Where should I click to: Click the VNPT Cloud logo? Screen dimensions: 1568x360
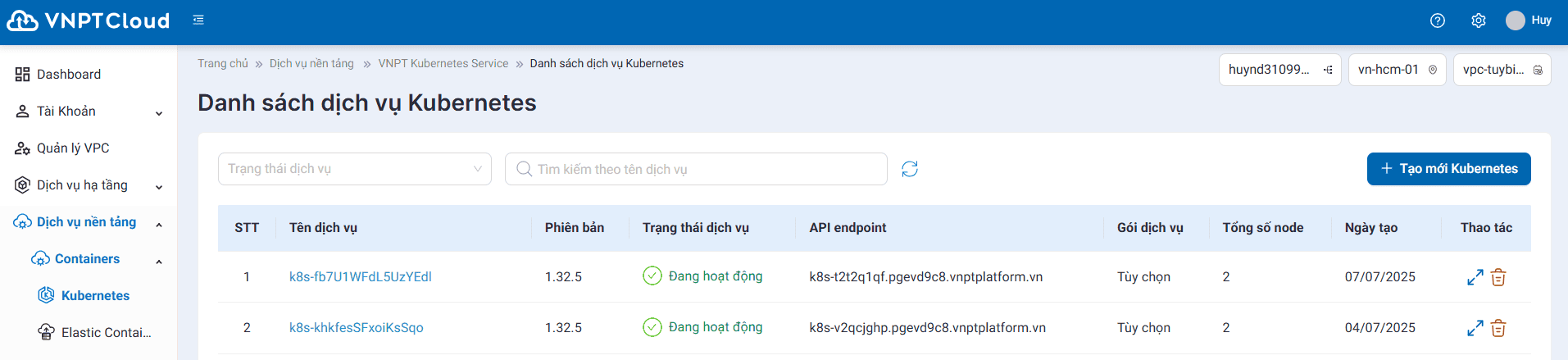[89, 21]
